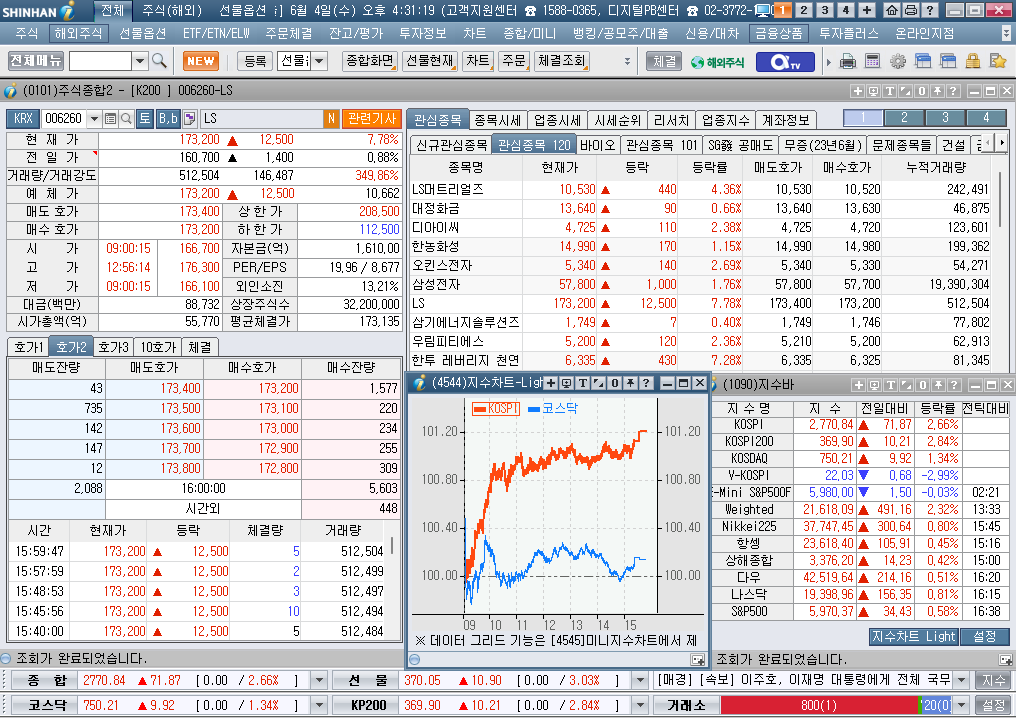Open dropdown arrow of 전체메뉴 search box
1016x718 pixels.
140,62
